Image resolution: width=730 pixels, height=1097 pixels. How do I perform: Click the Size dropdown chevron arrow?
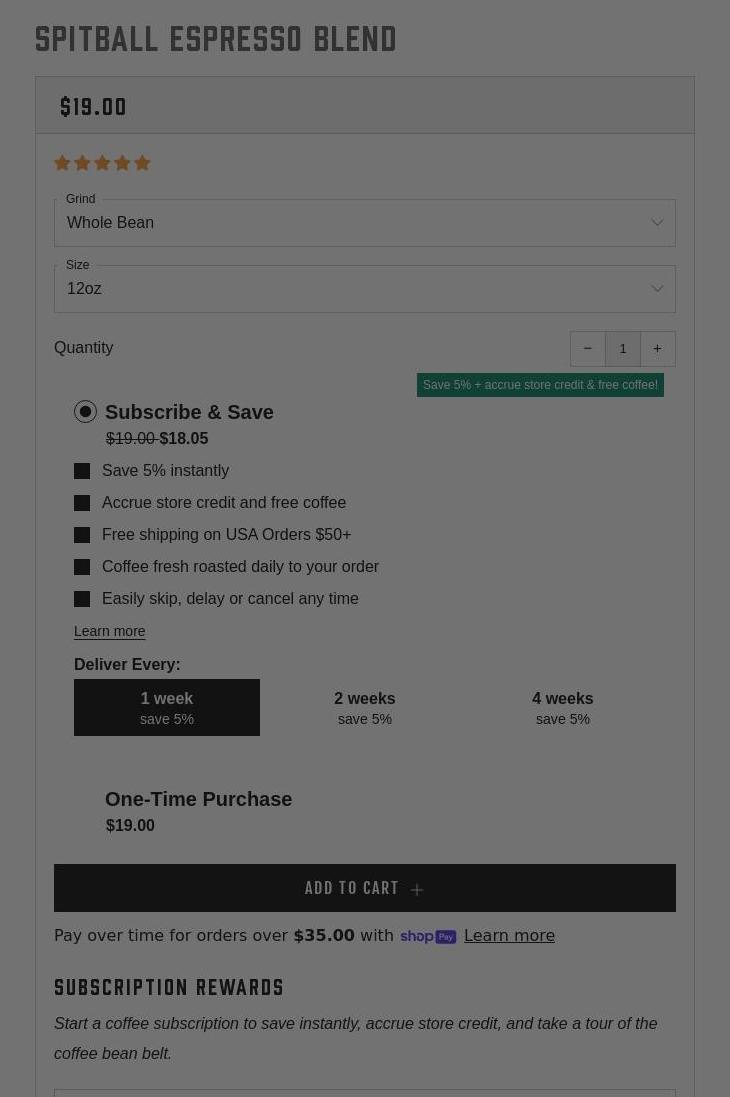click(657, 289)
